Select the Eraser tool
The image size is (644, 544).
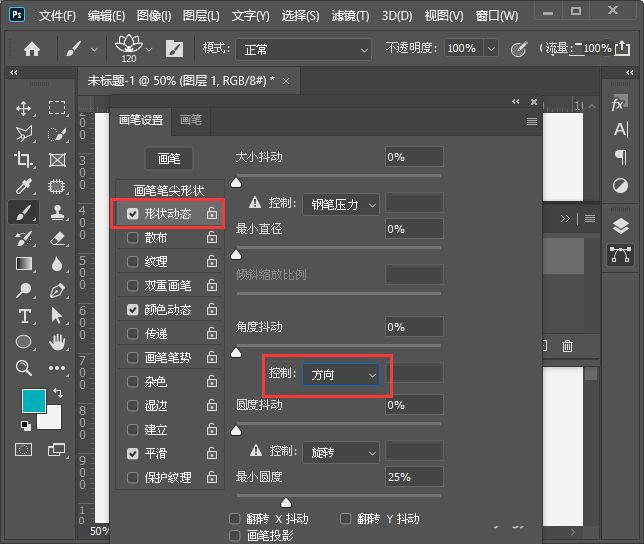57,238
